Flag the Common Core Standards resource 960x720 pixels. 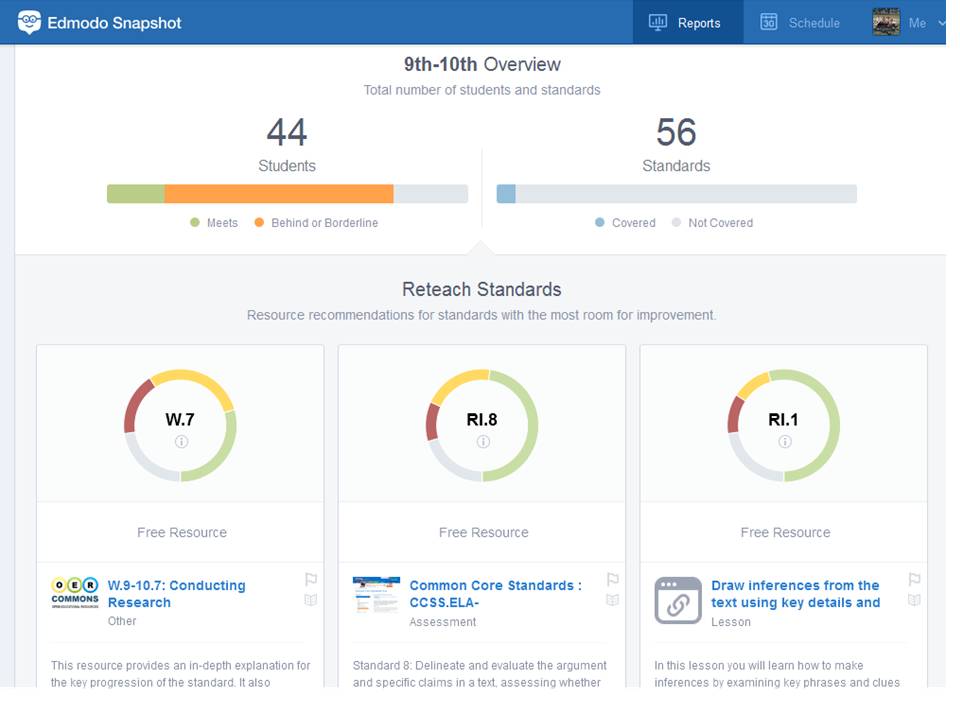point(613,579)
